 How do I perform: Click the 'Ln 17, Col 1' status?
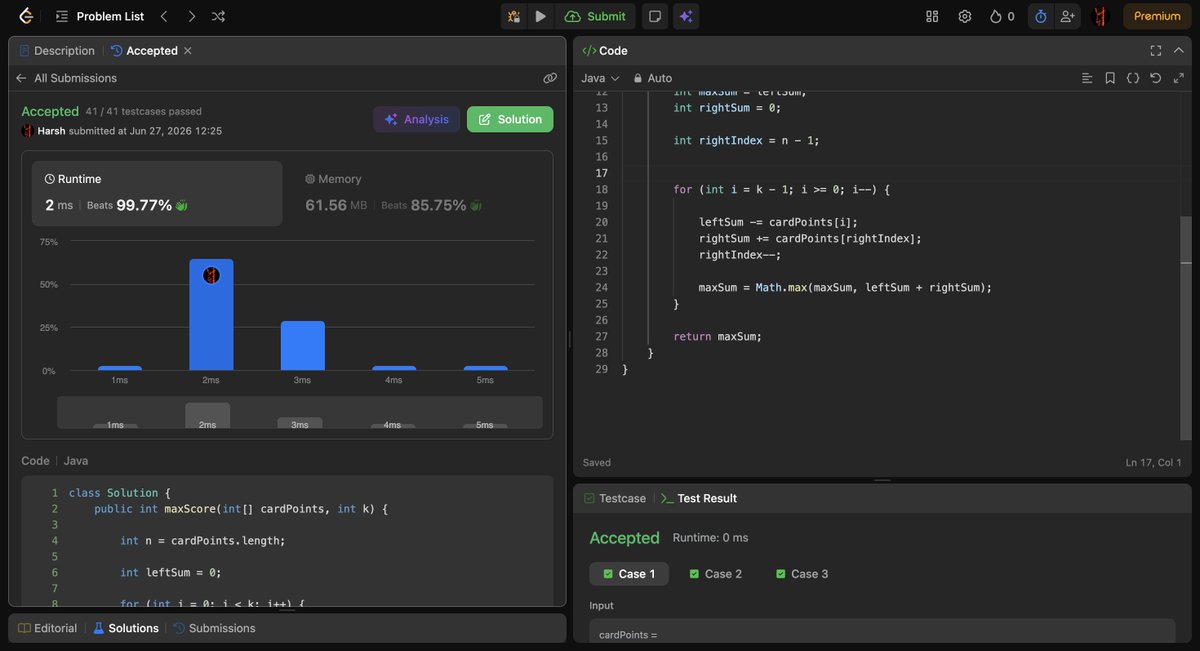[1153, 463]
